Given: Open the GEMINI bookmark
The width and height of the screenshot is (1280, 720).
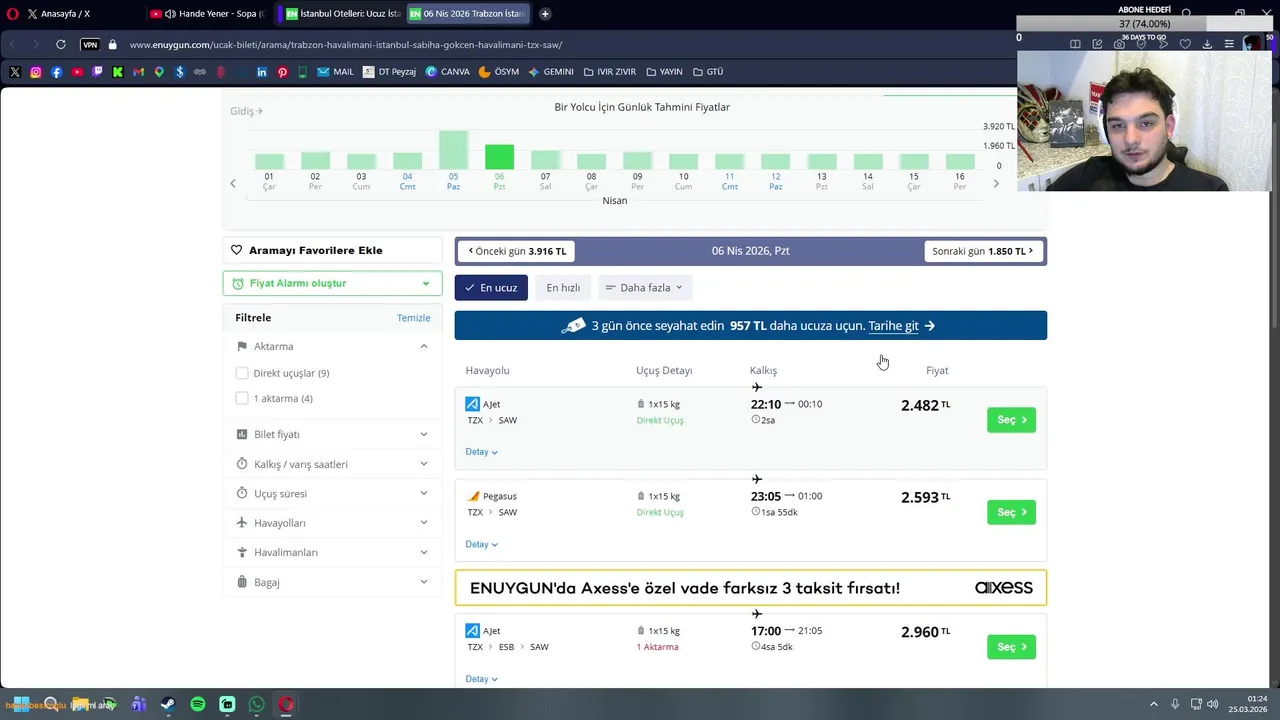Looking at the screenshot, I should 551,72.
